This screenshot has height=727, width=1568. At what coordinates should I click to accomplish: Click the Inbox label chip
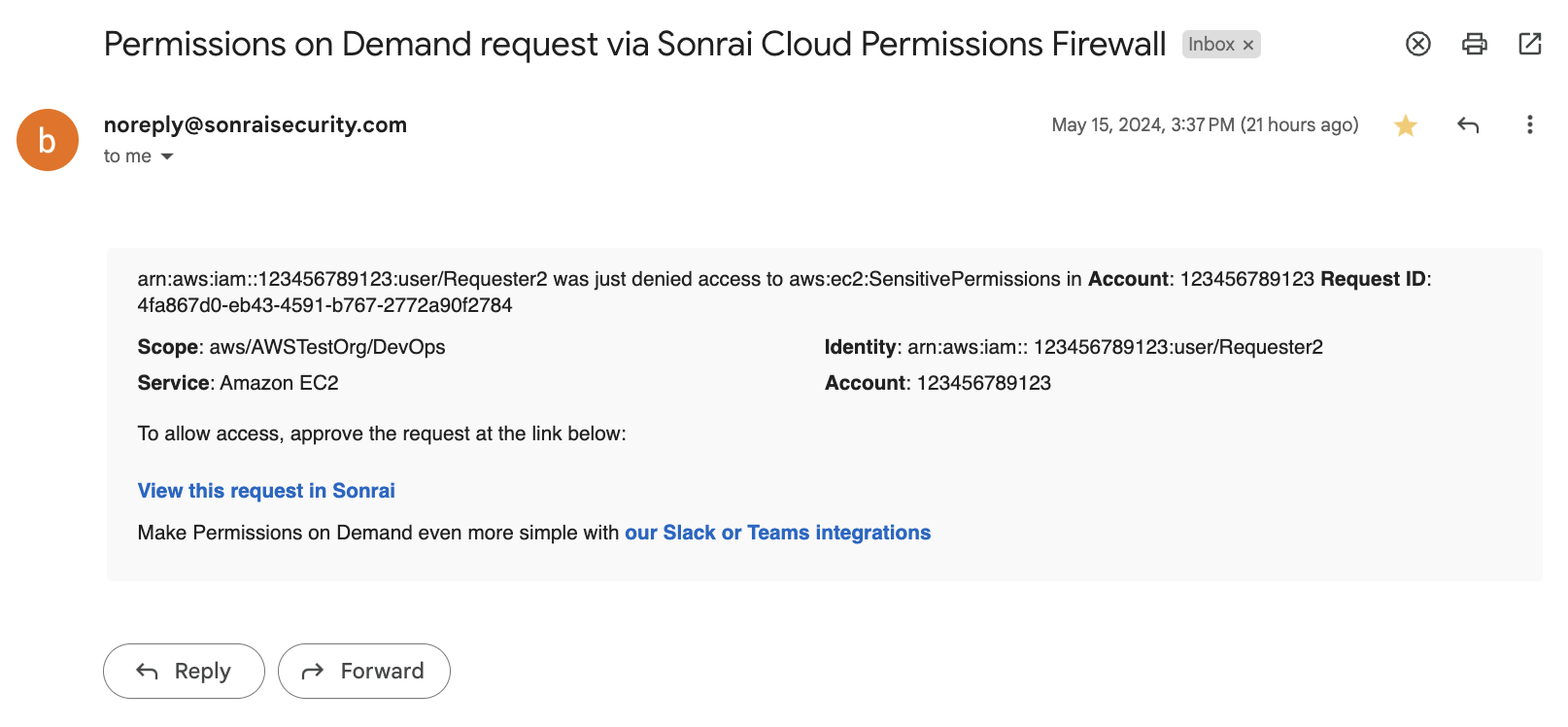click(1211, 45)
